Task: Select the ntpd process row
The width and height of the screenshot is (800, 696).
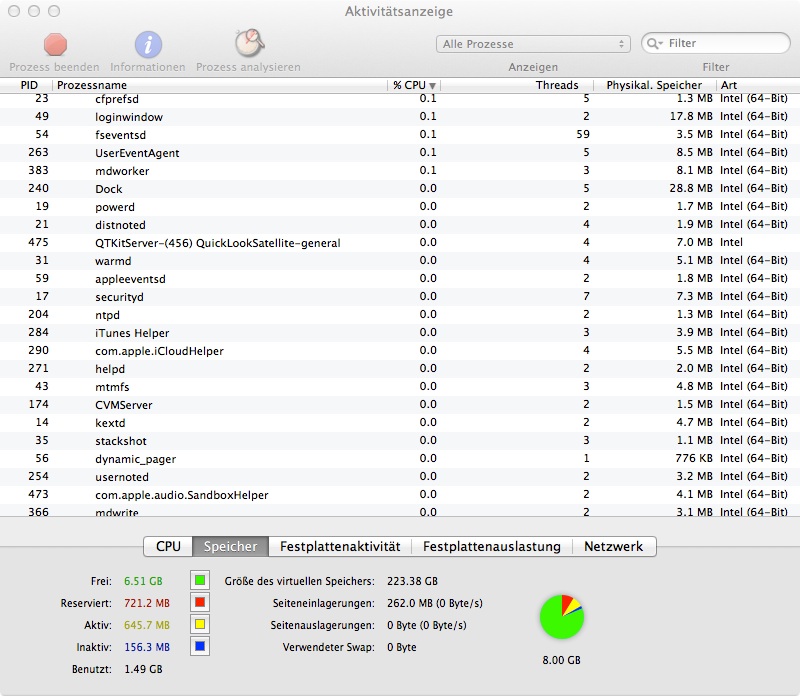Action: click(400, 315)
